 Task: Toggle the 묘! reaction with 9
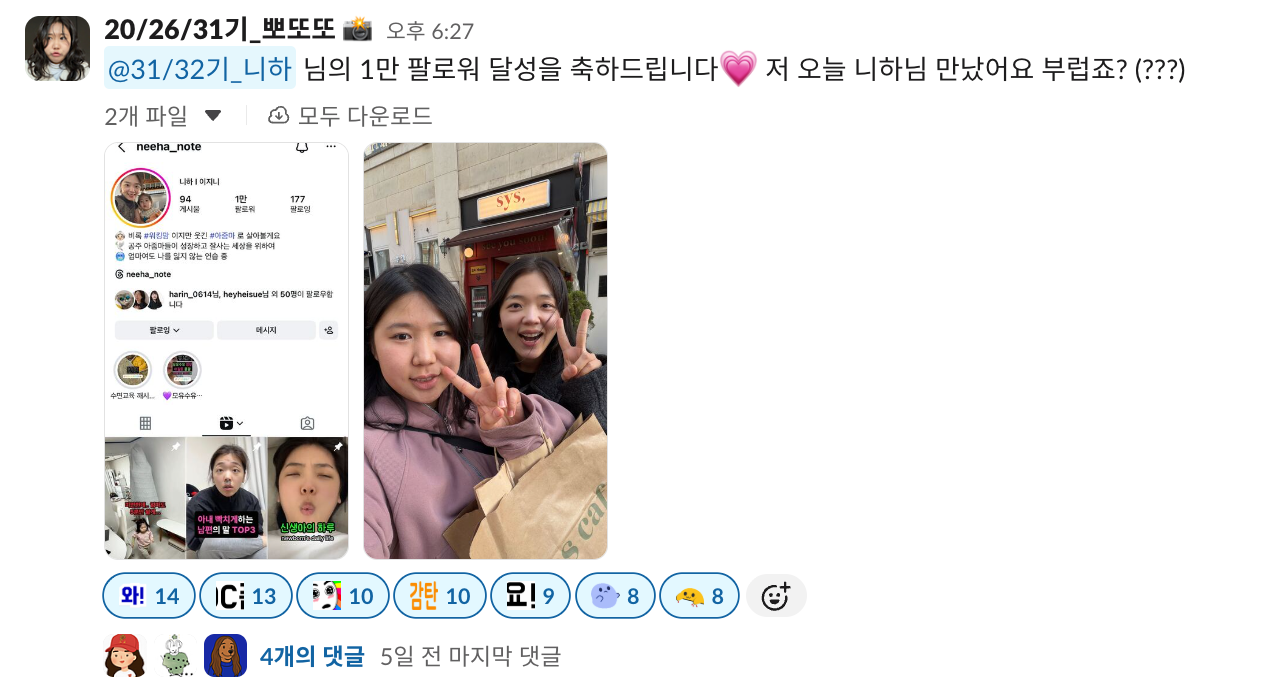(x=530, y=596)
